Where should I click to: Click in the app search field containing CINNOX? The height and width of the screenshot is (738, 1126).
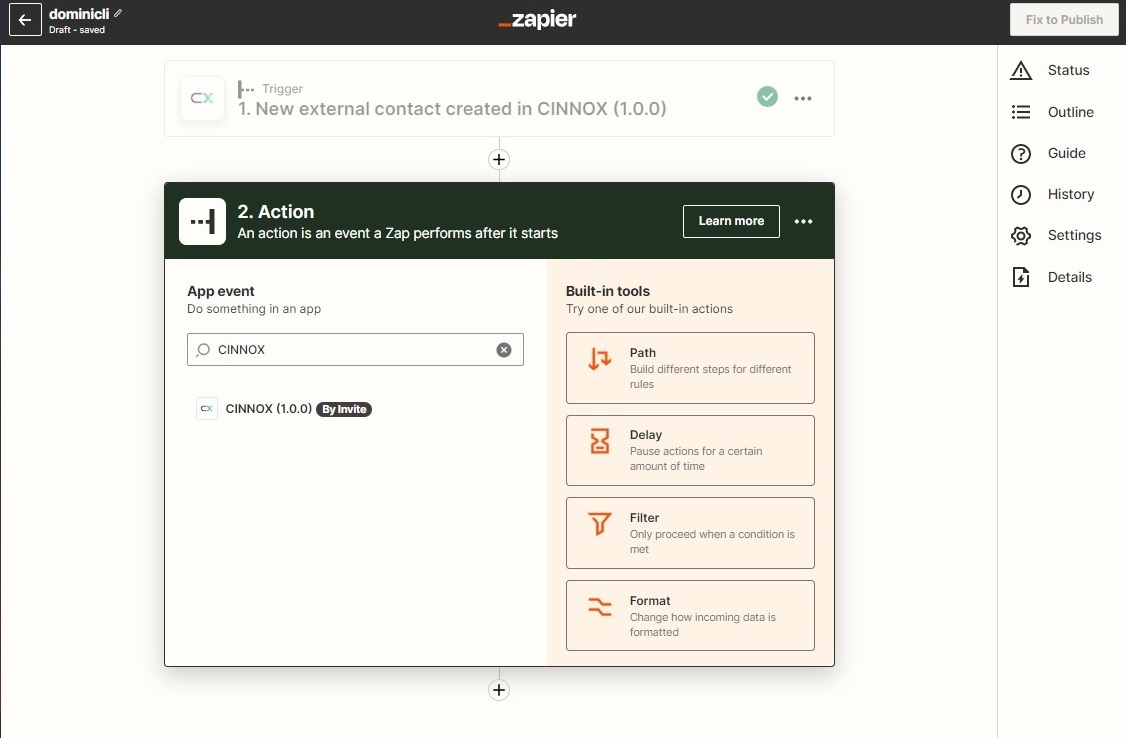click(355, 350)
